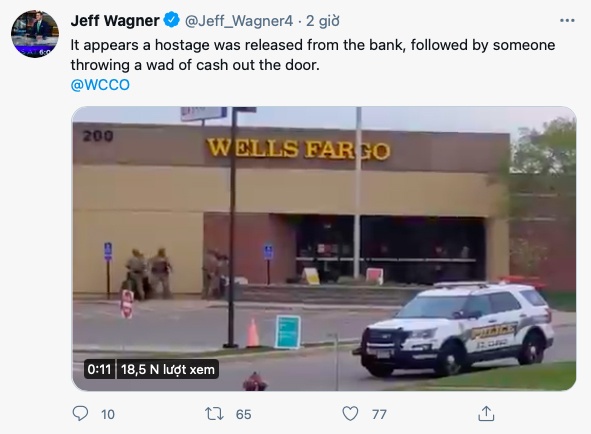The height and width of the screenshot is (434, 591).
Task: Retweet this post using the arrows icon
Action: [x=214, y=414]
